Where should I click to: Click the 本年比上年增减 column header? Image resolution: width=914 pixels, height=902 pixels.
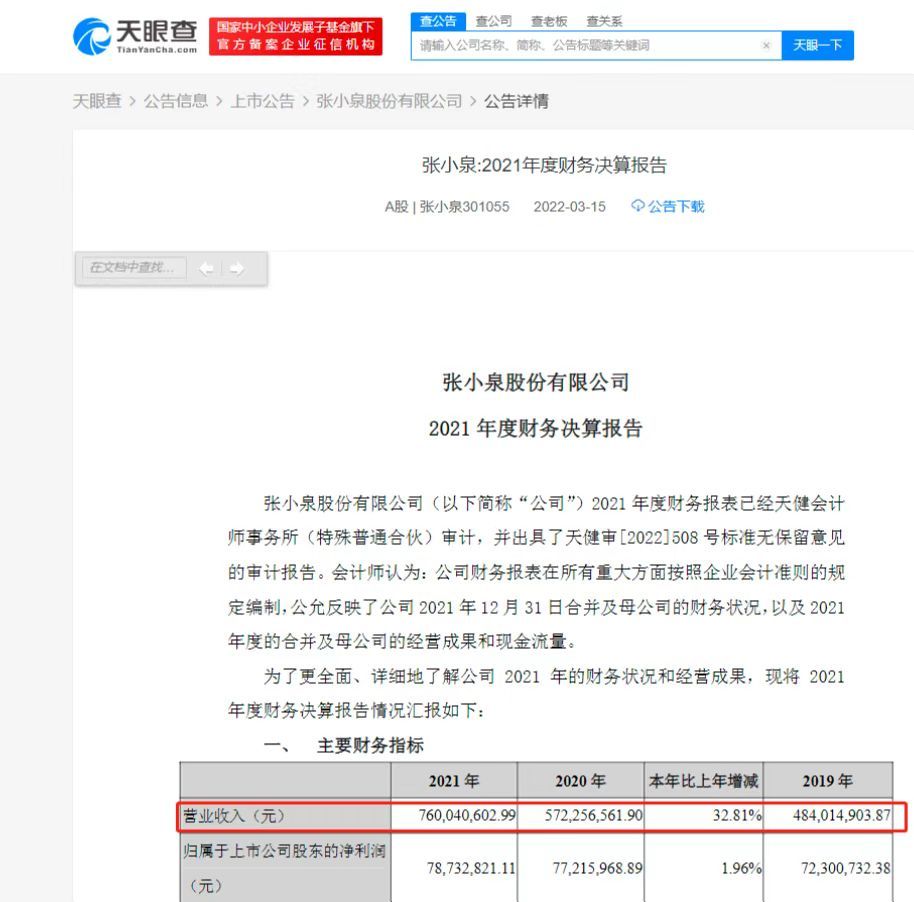click(x=704, y=781)
